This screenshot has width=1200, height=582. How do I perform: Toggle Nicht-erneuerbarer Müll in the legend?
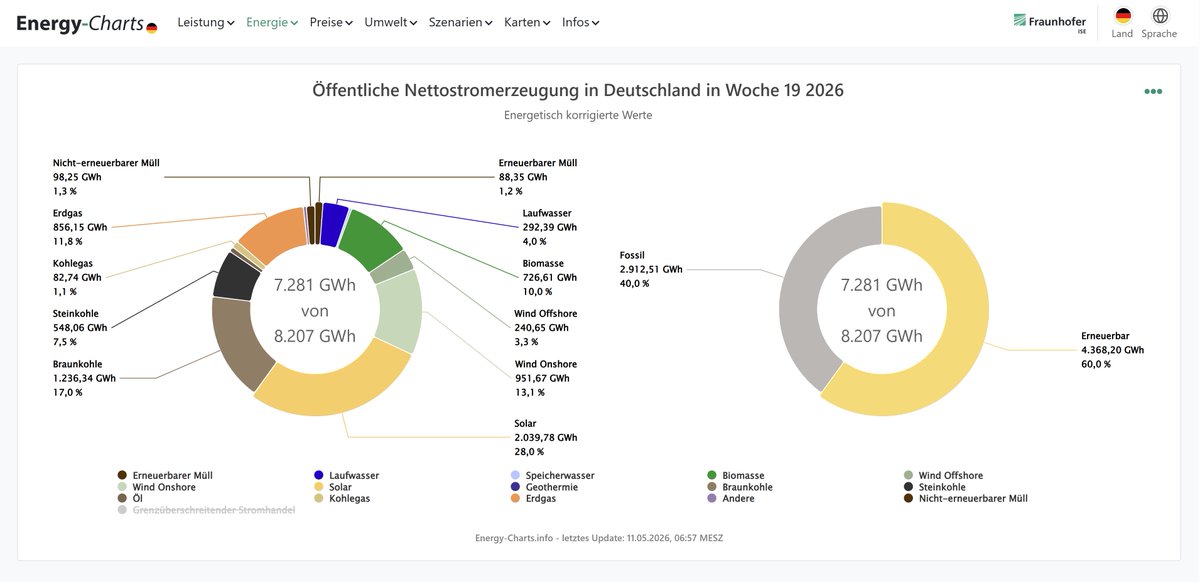[x=966, y=498]
